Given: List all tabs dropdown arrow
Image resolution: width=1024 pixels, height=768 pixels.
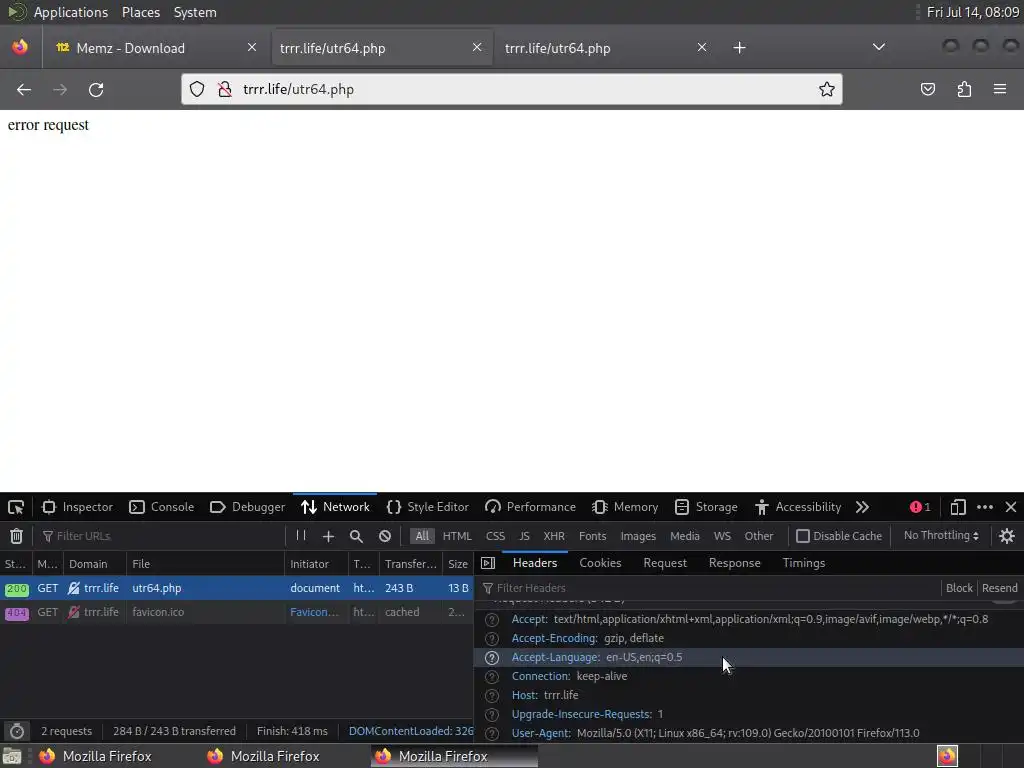Looking at the screenshot, I should point(879,47).
